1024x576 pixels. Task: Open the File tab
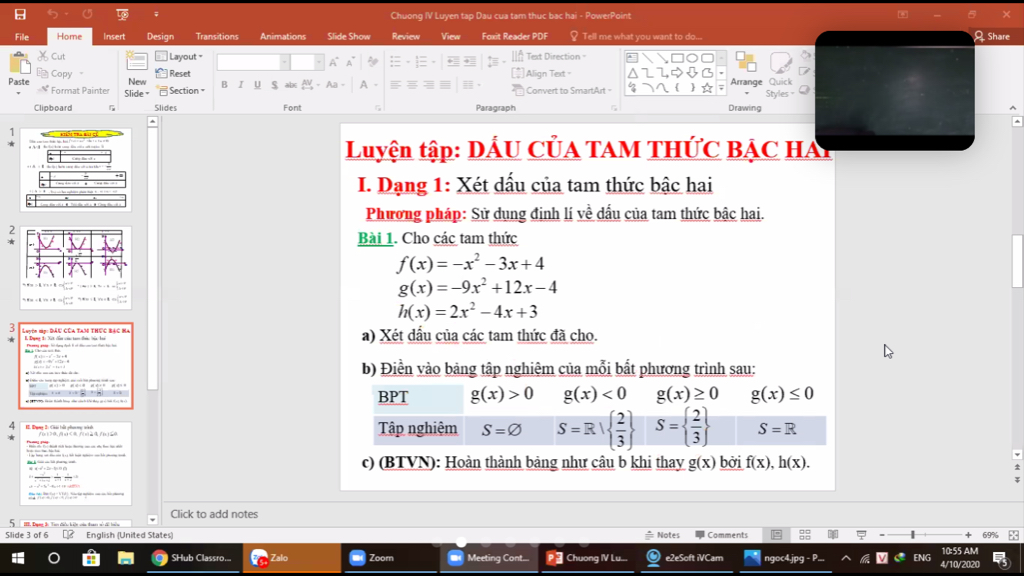[22, 37]
